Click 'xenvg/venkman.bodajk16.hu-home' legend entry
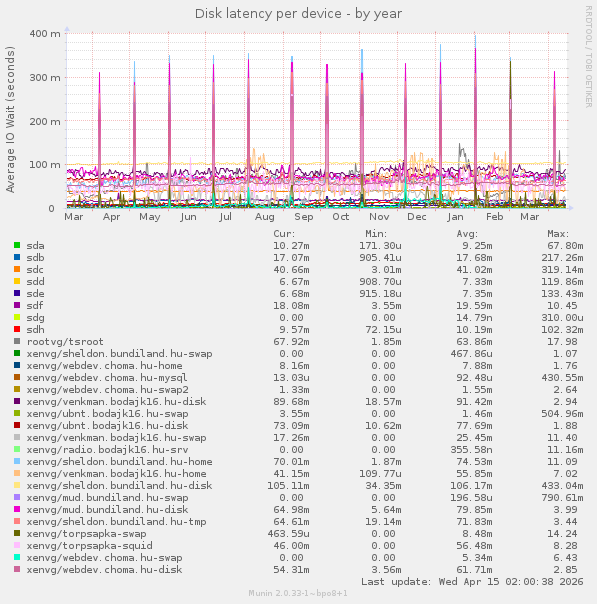The width and height of the screenshot is (597, 604). [116, 474]
